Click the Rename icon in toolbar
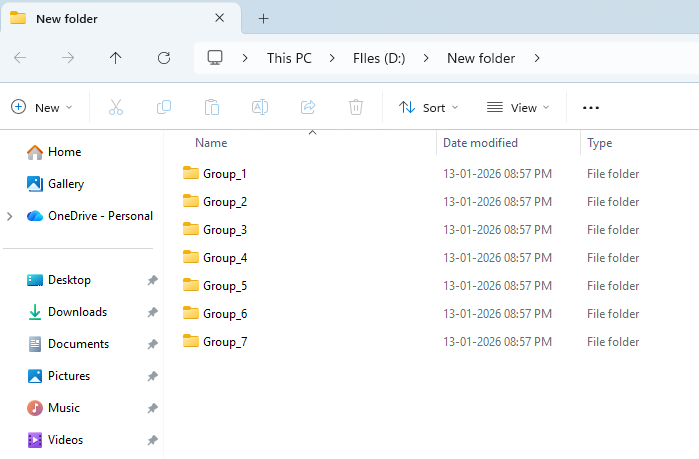 pos(260,107)
